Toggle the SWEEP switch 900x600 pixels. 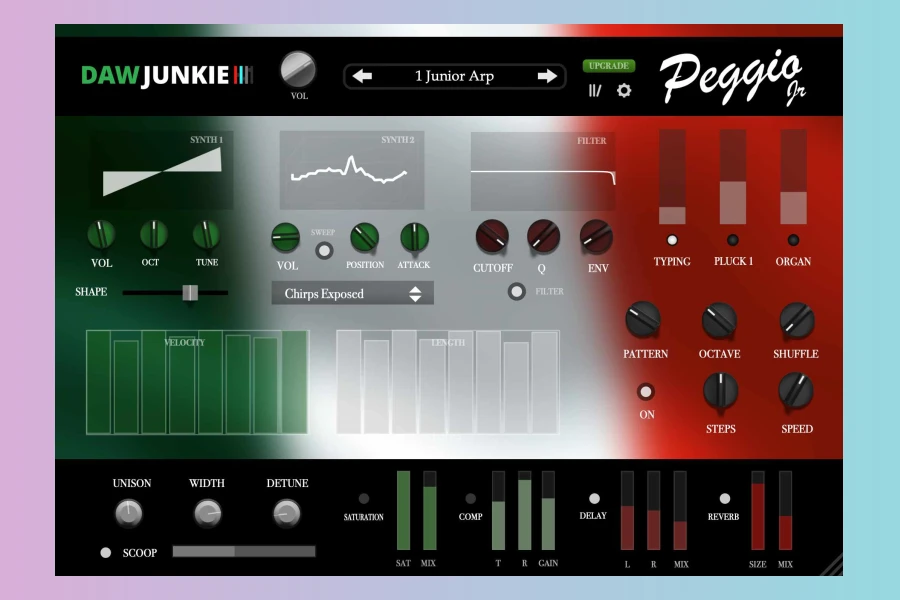[324, 250]
